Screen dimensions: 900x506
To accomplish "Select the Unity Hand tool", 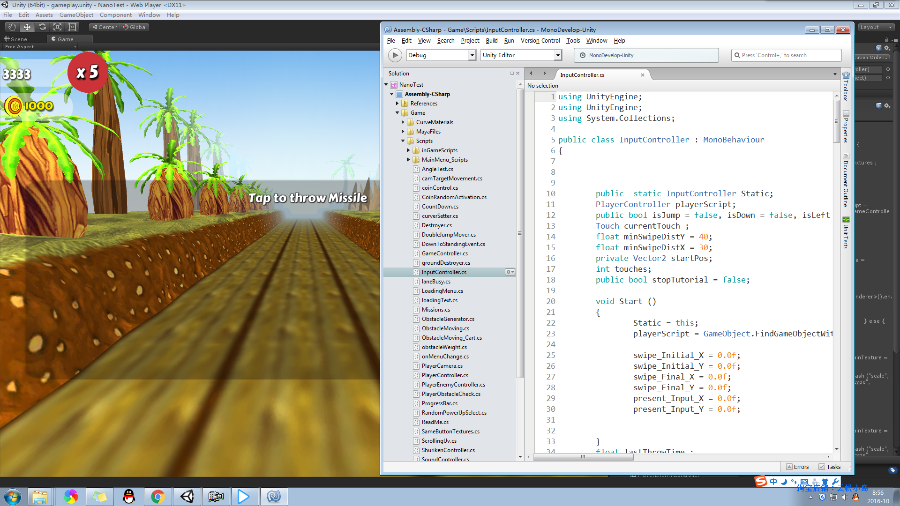I will (12, 27).
